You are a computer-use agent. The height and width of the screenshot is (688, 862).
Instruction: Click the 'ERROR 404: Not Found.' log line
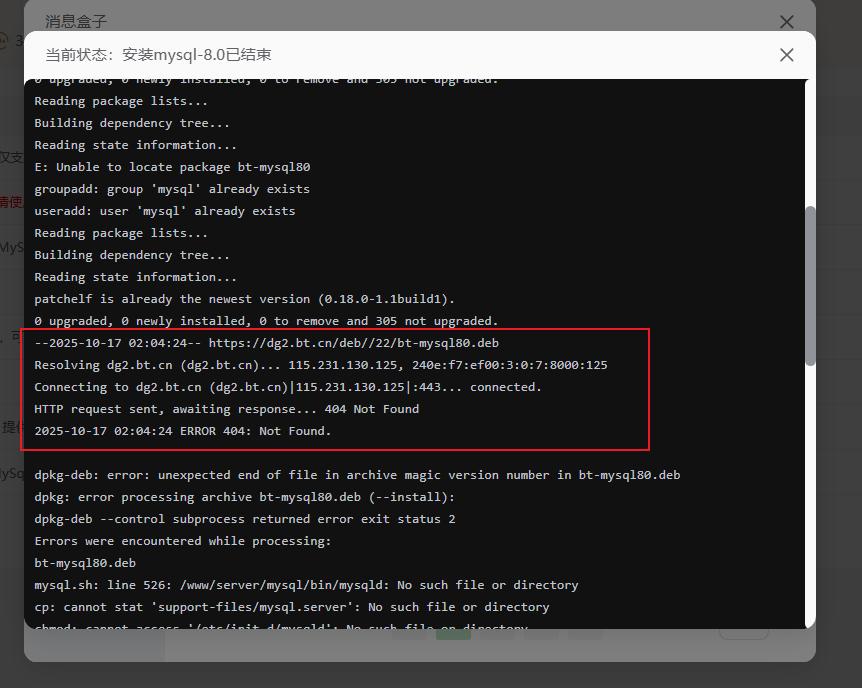[183, 431]
